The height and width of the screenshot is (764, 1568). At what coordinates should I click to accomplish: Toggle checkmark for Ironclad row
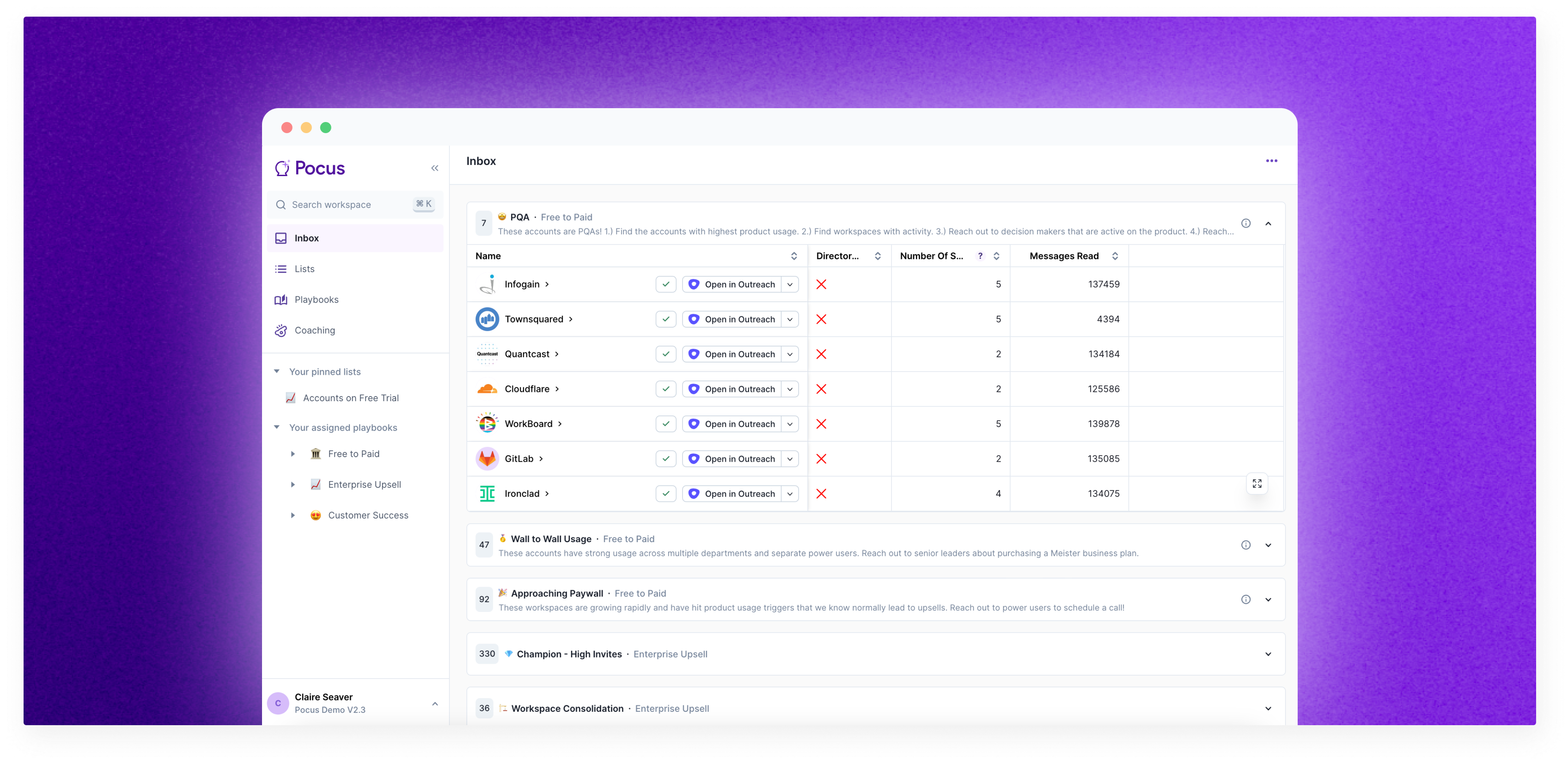coord(666,494)
